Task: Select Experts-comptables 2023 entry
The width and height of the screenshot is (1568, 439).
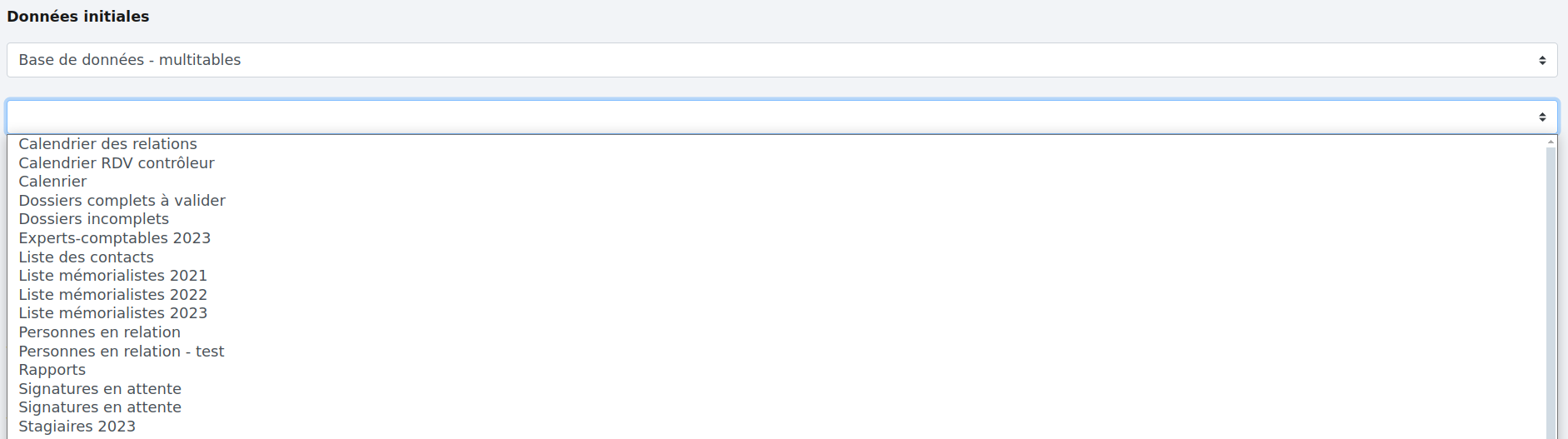Action: [114, 238]
